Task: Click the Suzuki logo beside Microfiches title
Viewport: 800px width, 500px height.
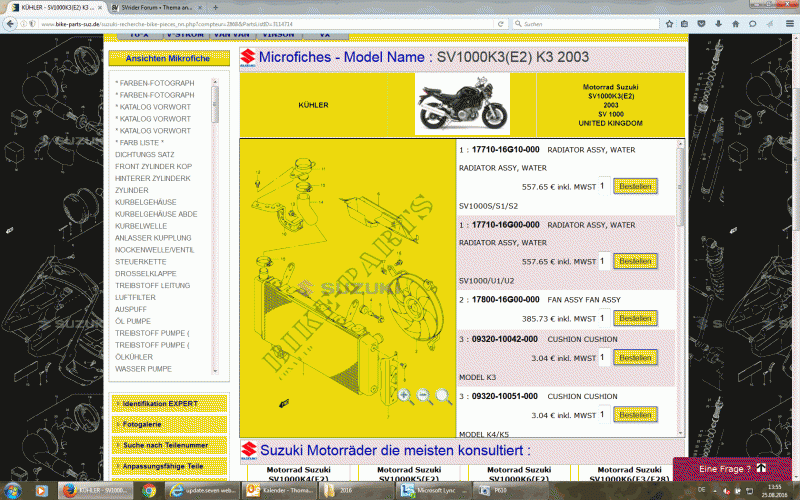Action: click(x=248, y=58)
